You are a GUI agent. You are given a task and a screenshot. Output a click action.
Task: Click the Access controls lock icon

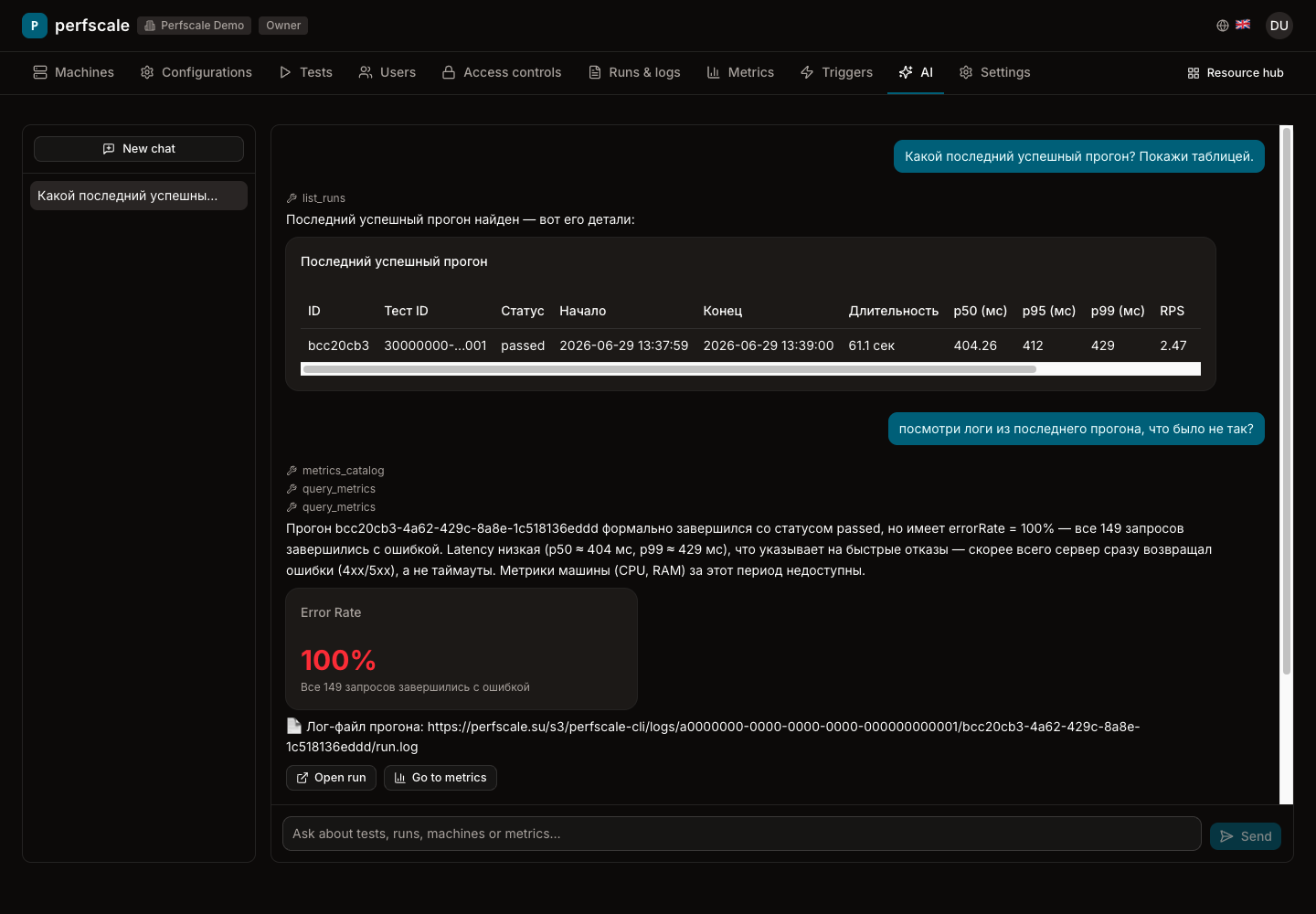(449, 72)
